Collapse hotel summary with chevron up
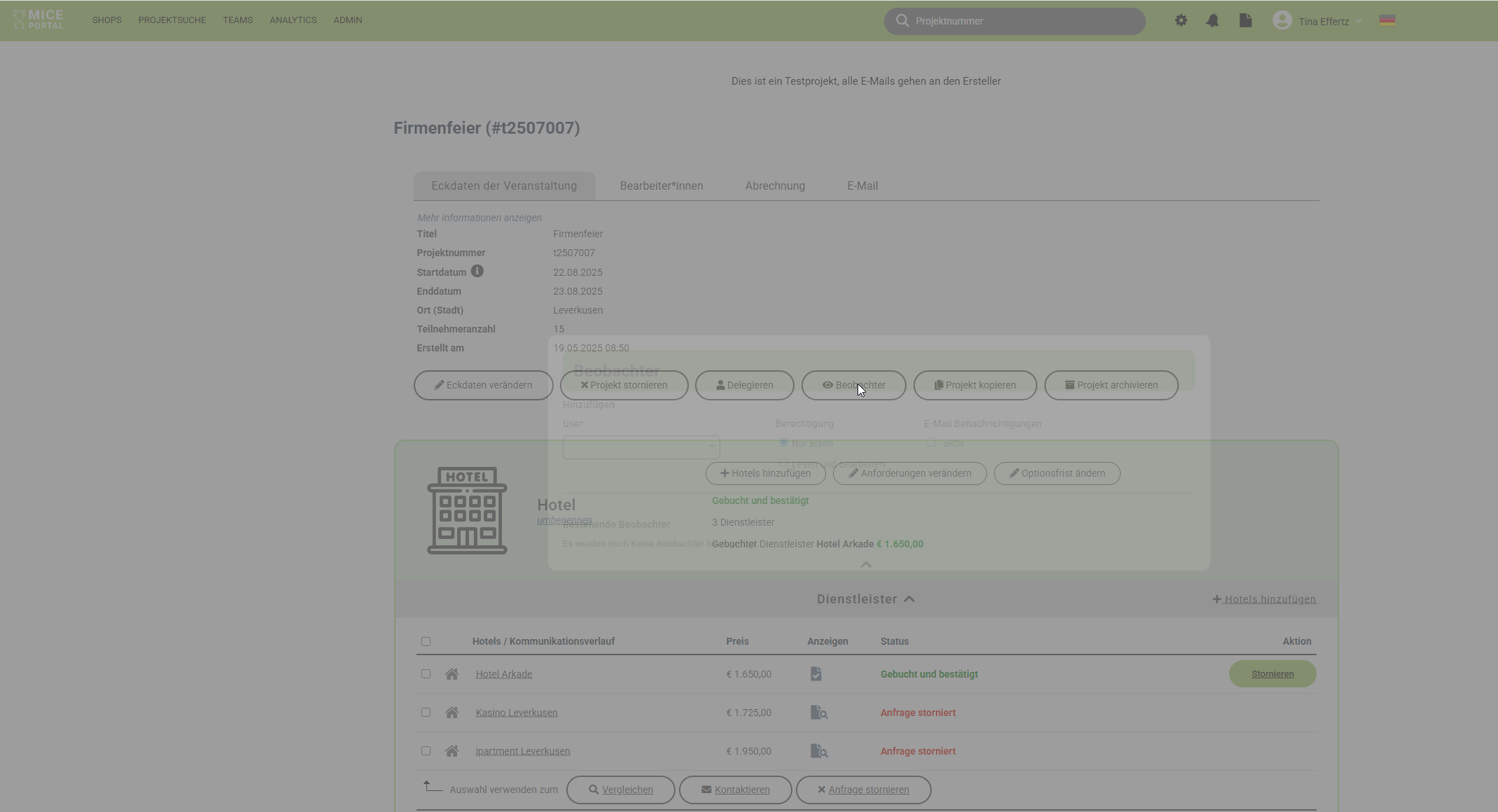1498x812 pixels. tap(866, 564)
